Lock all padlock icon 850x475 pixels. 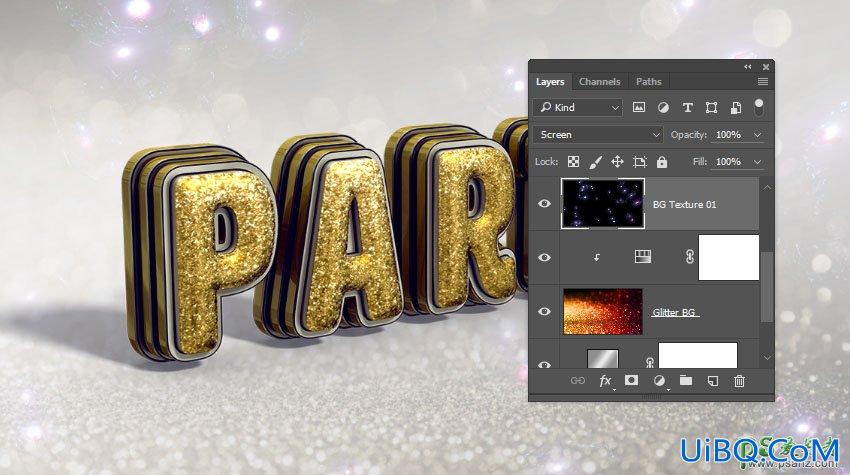tap(662, 162)
